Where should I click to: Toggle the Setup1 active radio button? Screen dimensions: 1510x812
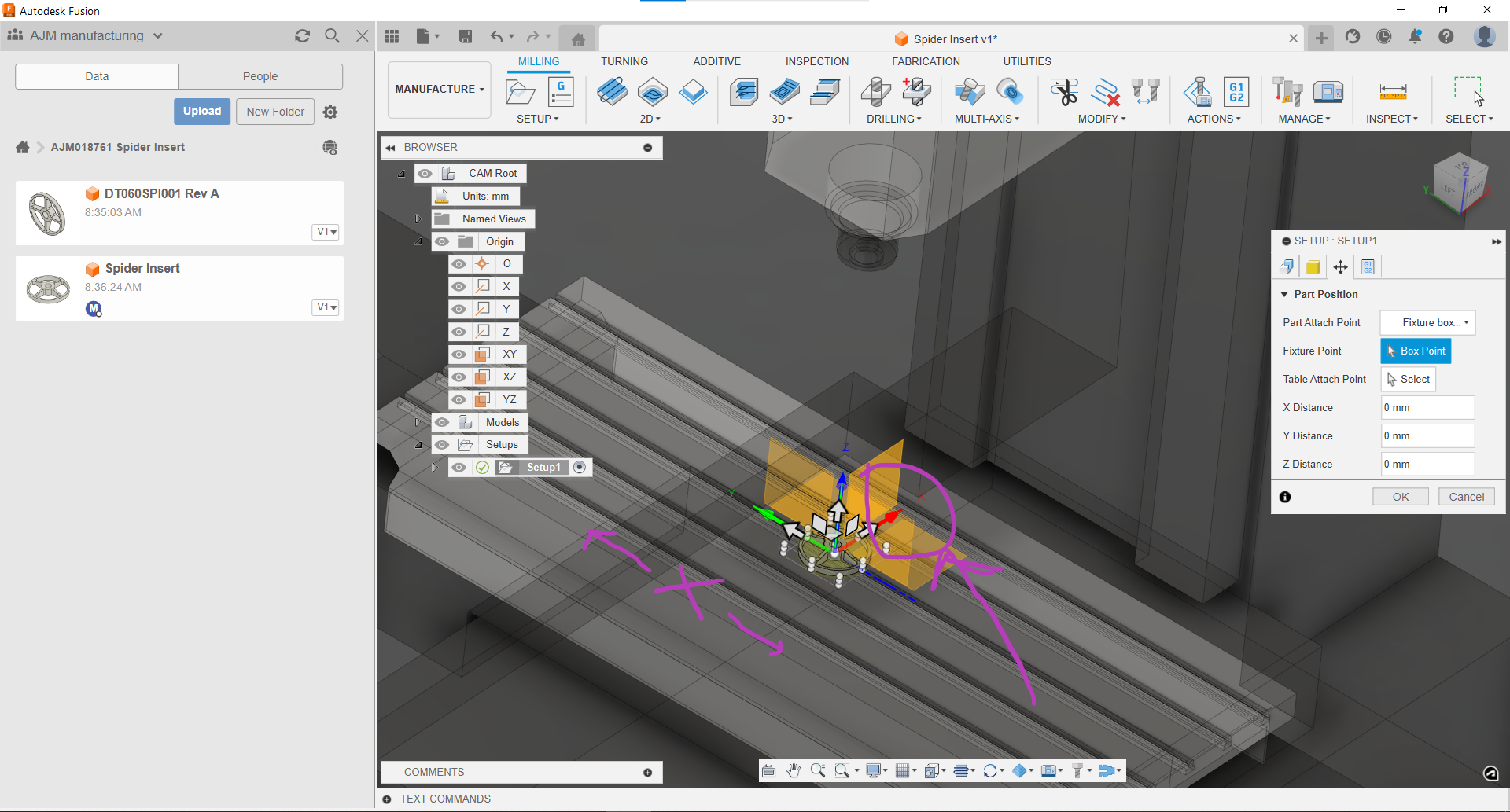(580, 468)
